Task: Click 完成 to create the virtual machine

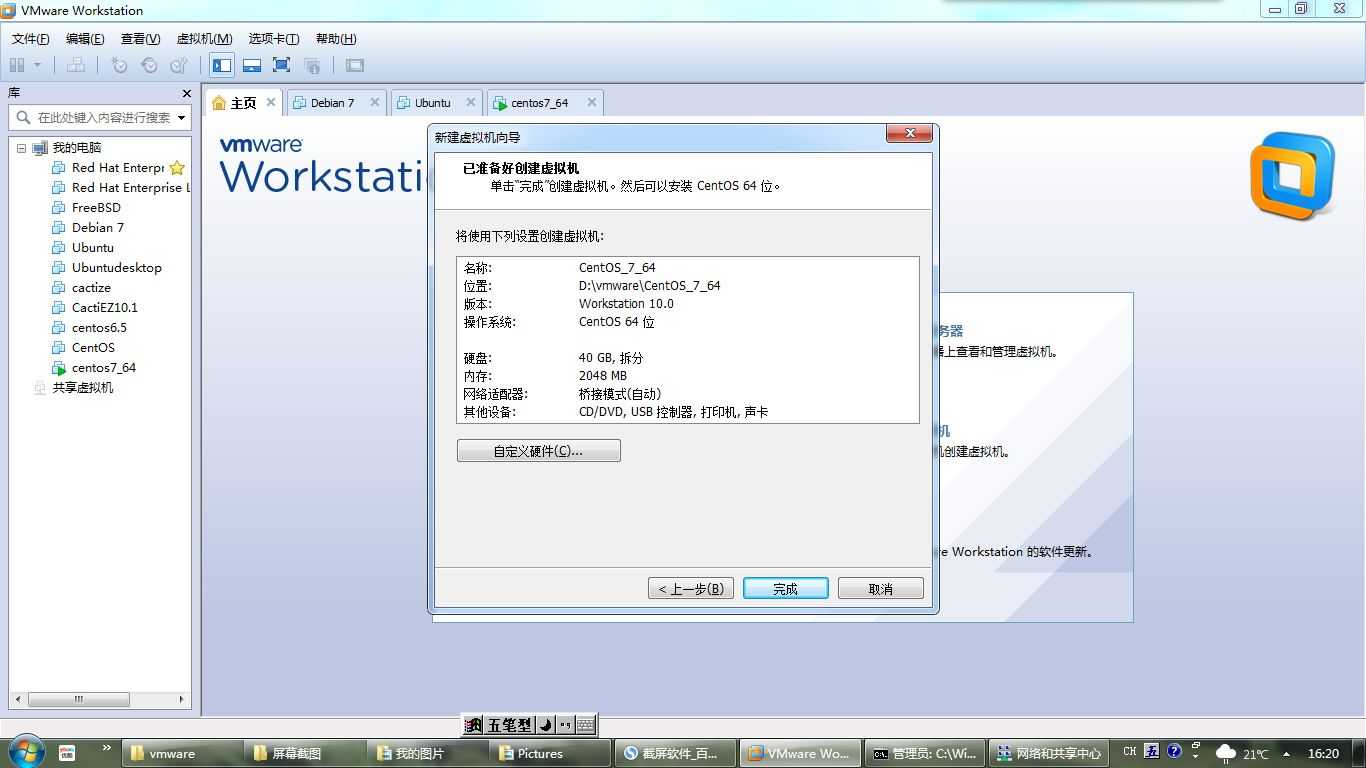Action: pyautogui.click(x=785, y=589)
